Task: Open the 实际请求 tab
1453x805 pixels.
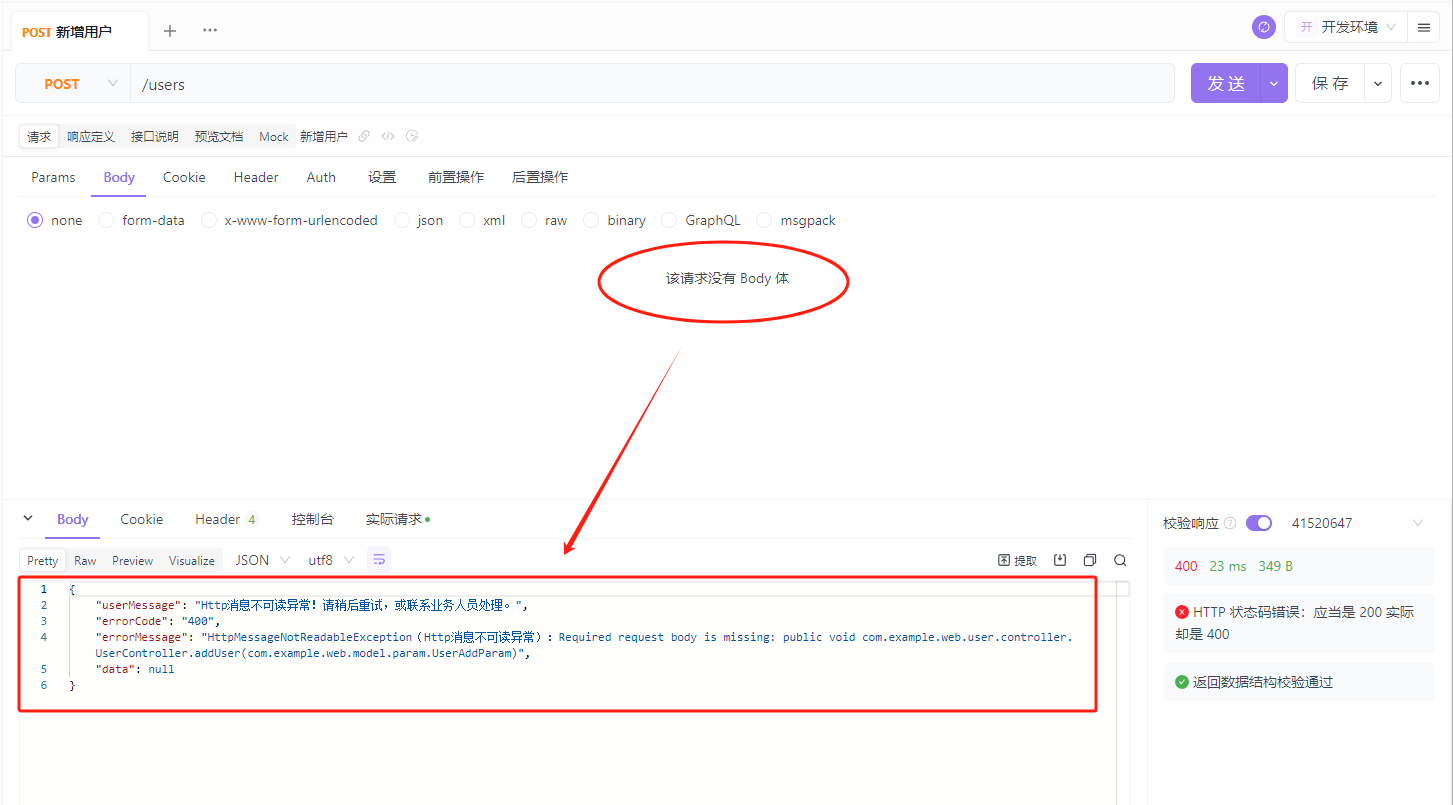Action: coord(397,519)
